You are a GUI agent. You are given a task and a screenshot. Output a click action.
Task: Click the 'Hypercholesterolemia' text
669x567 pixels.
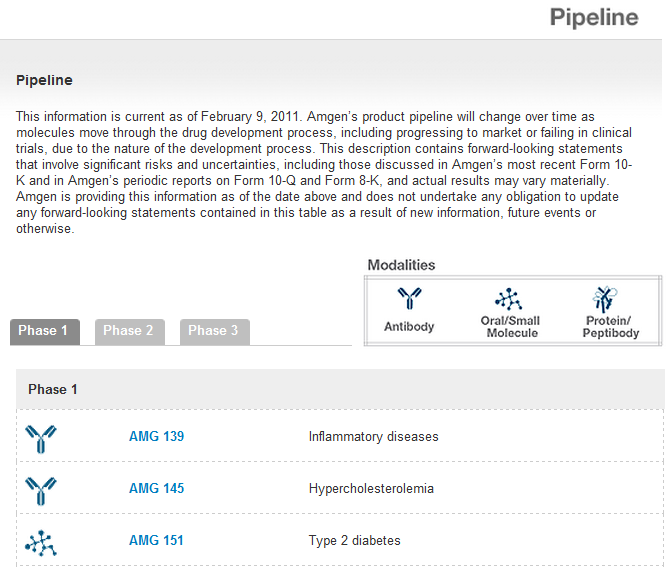(x=371, y=488)
